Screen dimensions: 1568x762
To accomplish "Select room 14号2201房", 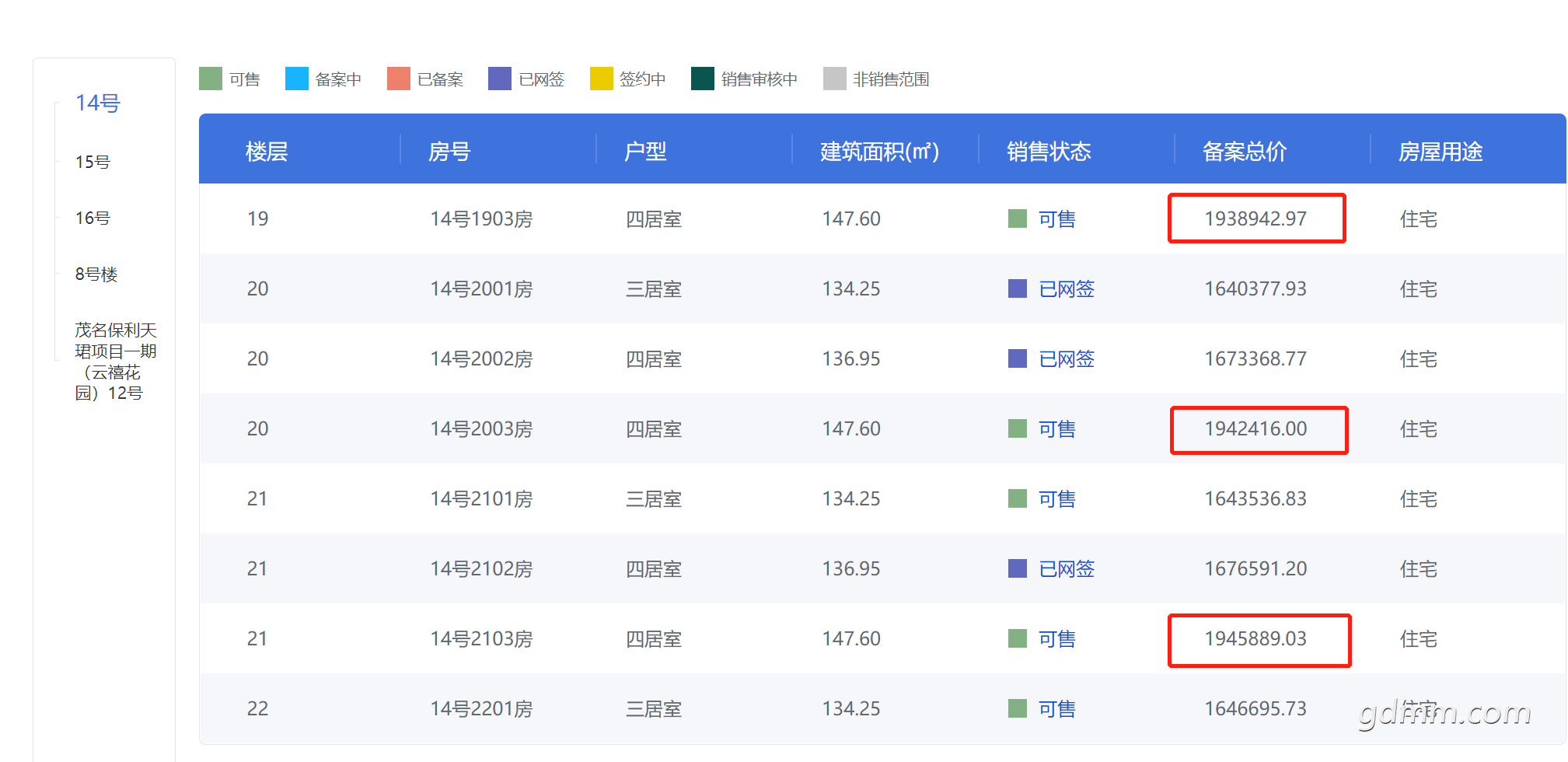I will 481,708.
